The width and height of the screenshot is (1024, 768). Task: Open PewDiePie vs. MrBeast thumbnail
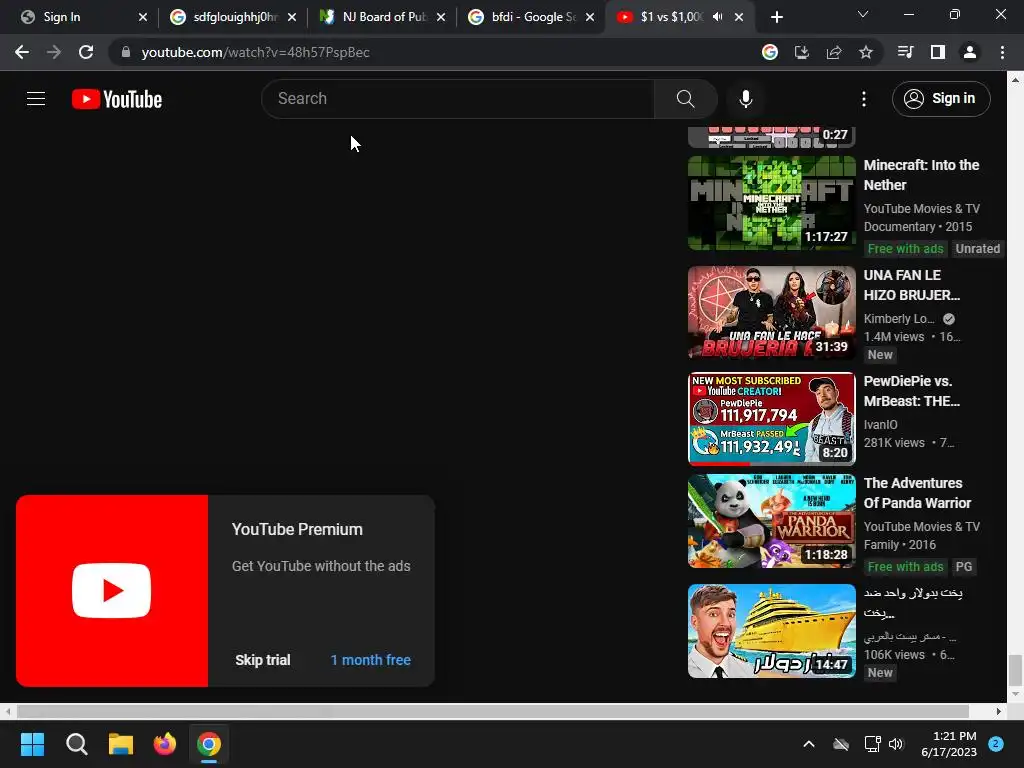click(x=771, y=419)
